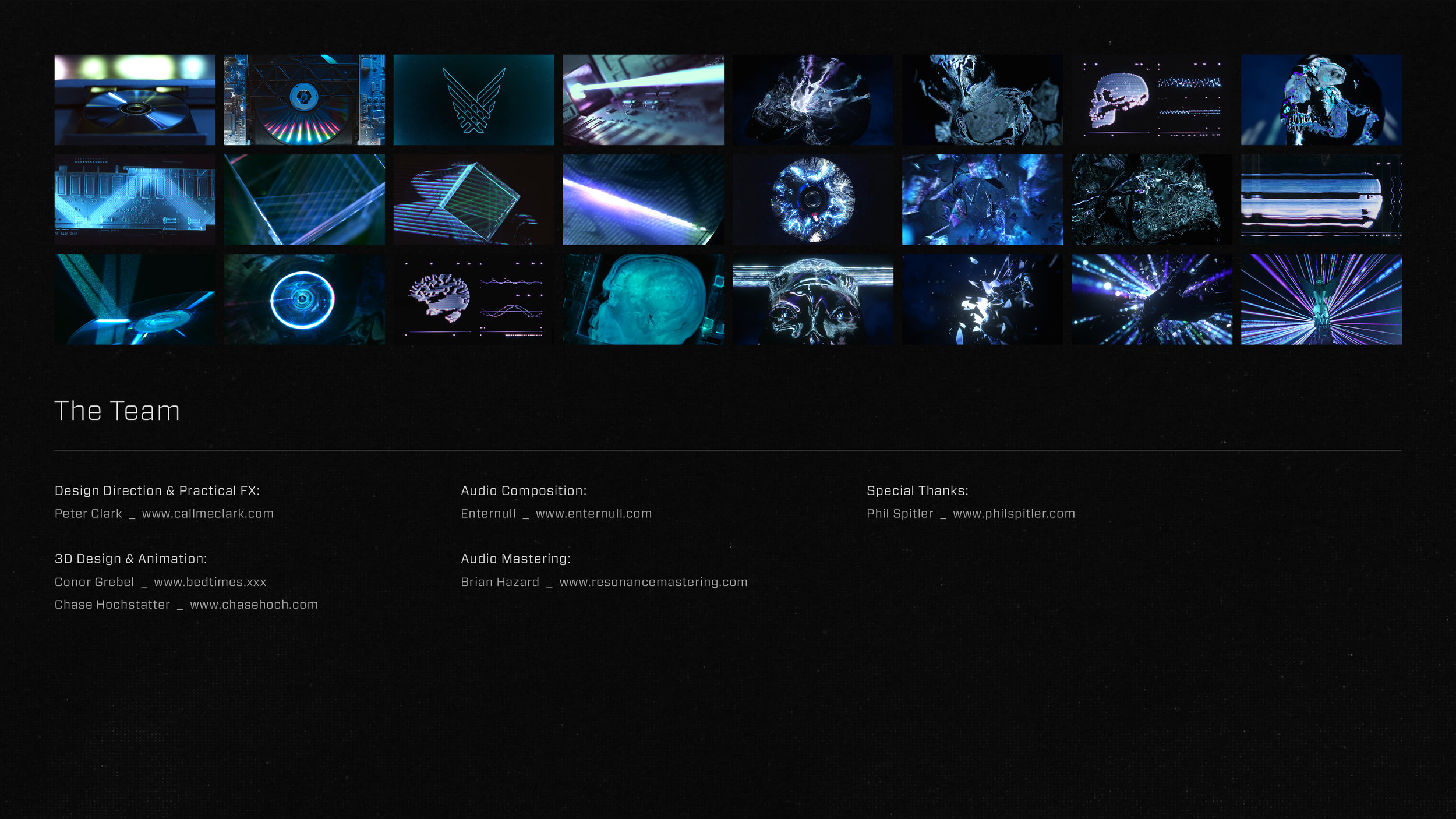Click Audio Mastering label
1456x819 pixels.
coord(515,559)
